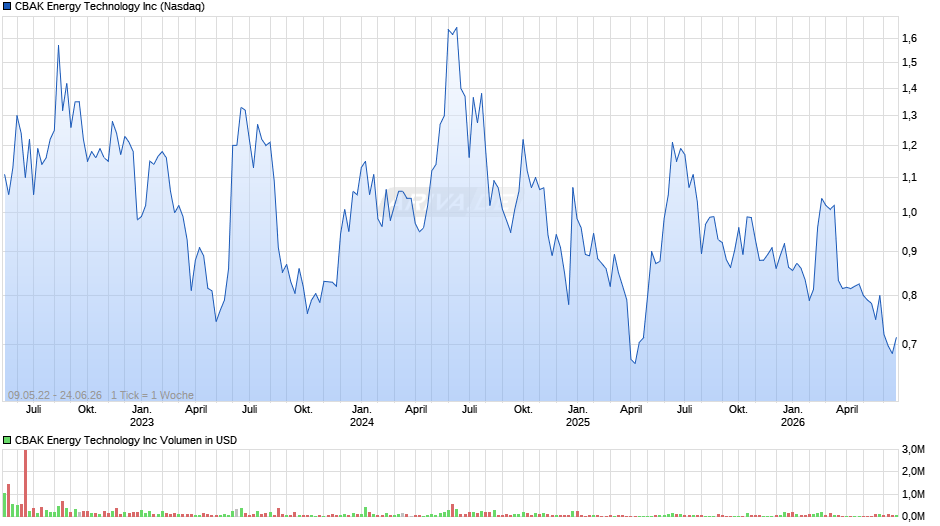The height and width of the screenshot is (526, 940).
Task: Click the blue CBAK price legend square
Action: 7,7
